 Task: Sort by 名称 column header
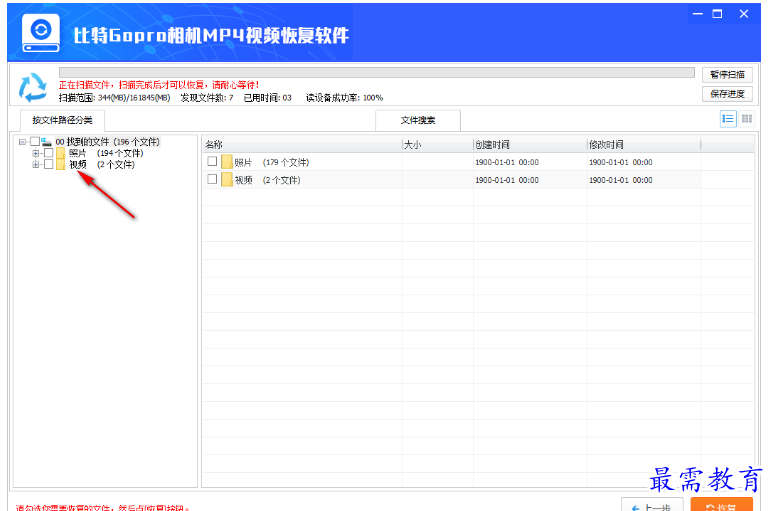[302, 145]
